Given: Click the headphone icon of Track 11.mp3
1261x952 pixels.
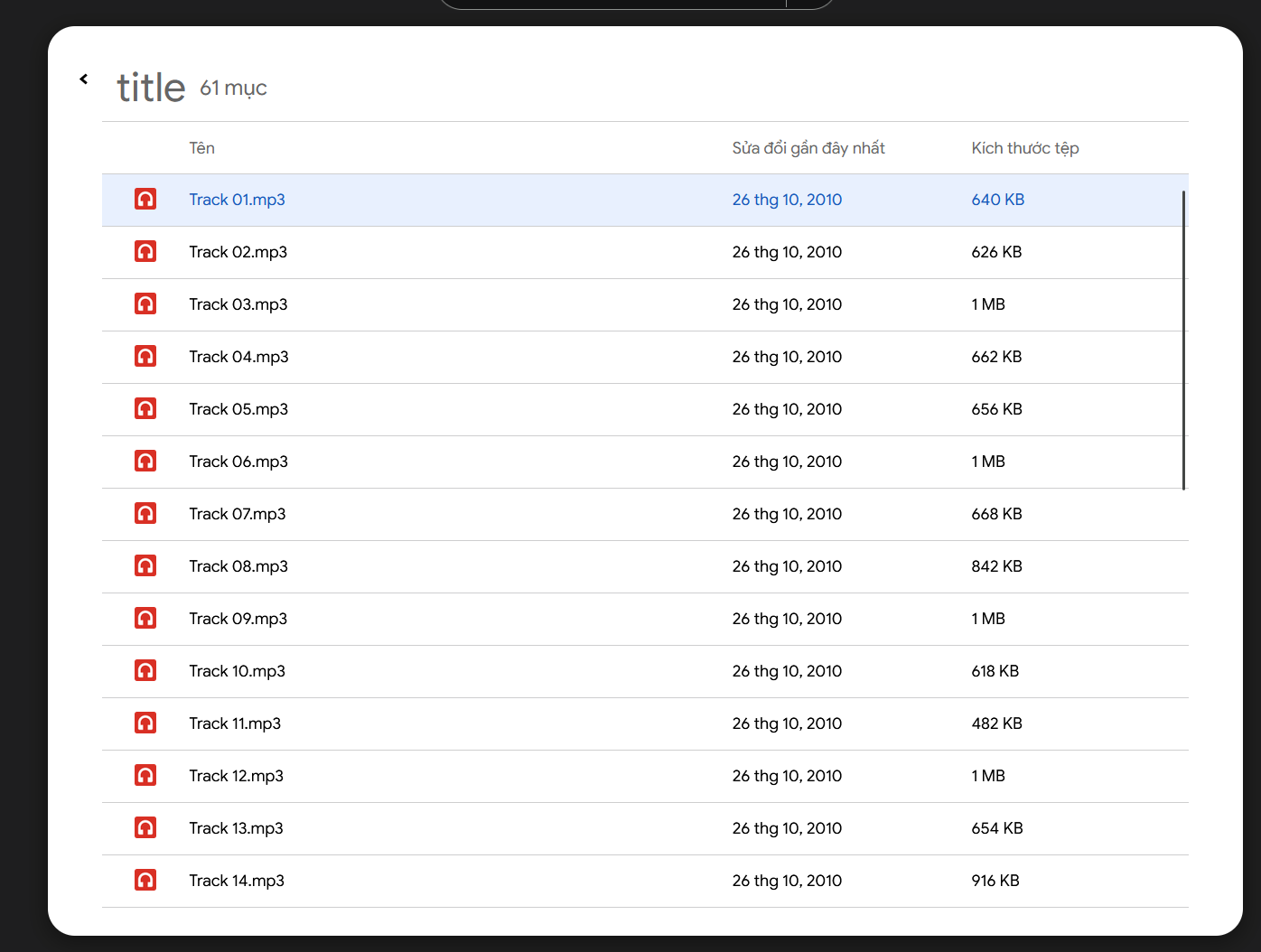Looking at the screenshot, I should pyautogui.click(x=145, y=723).
